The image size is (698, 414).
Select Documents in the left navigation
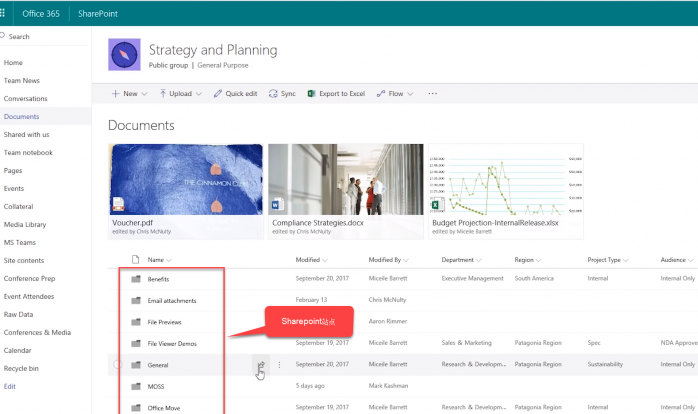click(21, 116)
